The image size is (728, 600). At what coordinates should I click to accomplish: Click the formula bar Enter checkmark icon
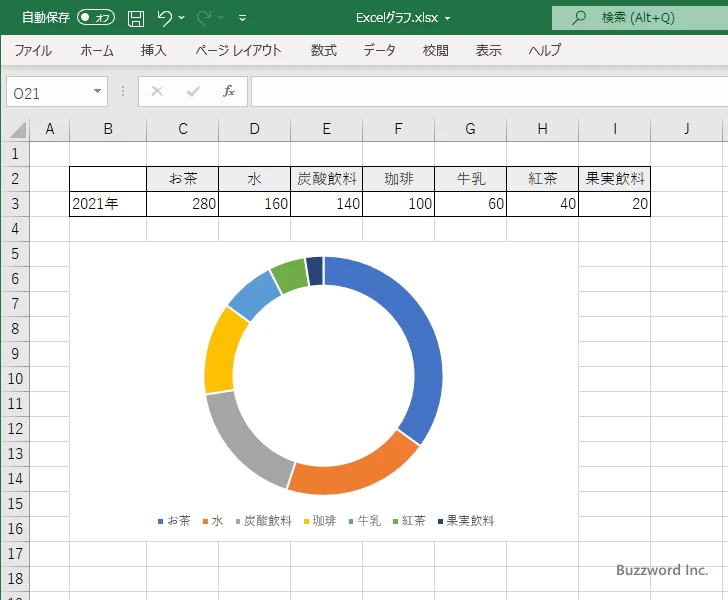(193, 91)
